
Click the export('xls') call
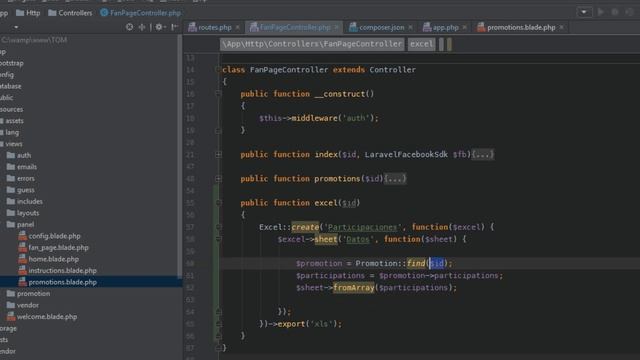tap(309, 324)
